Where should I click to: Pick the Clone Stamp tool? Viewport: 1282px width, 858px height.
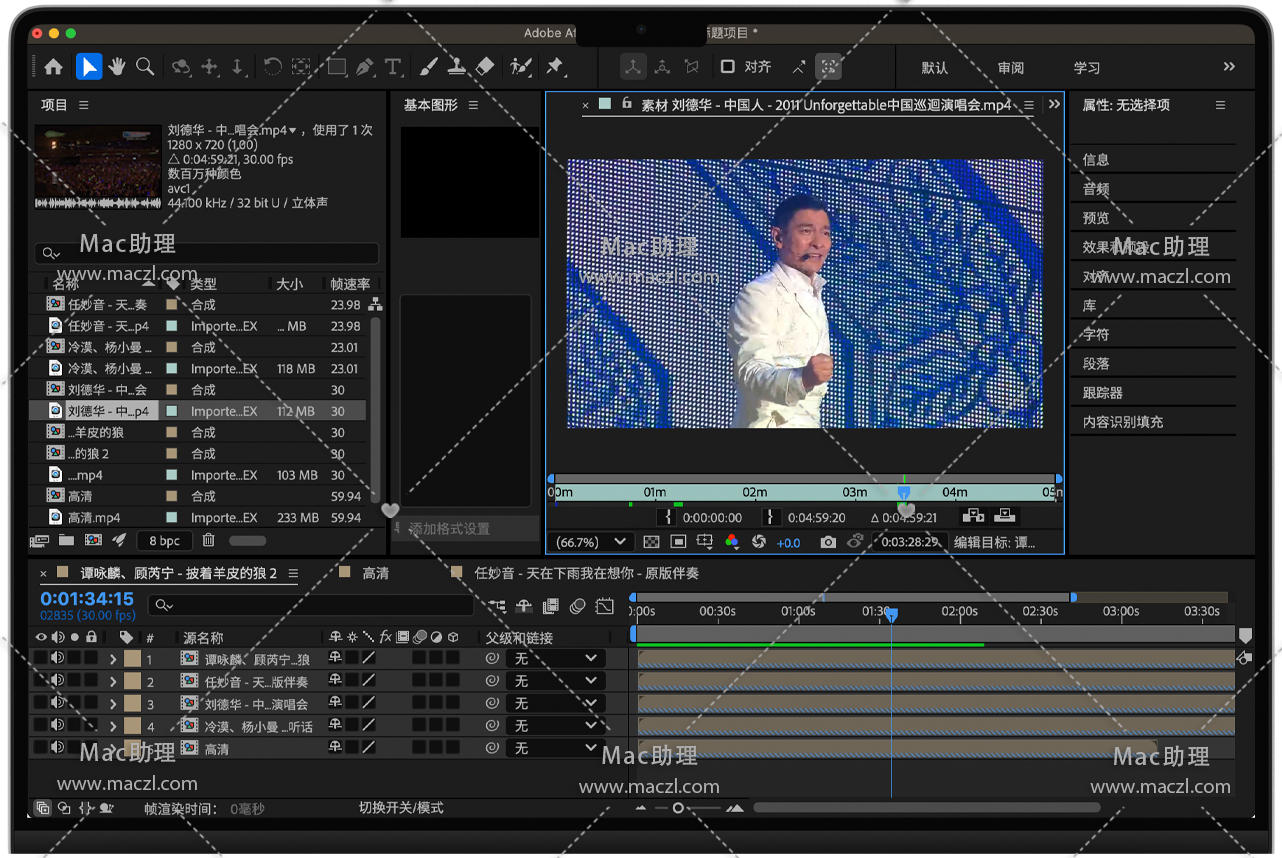click(x=456, y=67)
